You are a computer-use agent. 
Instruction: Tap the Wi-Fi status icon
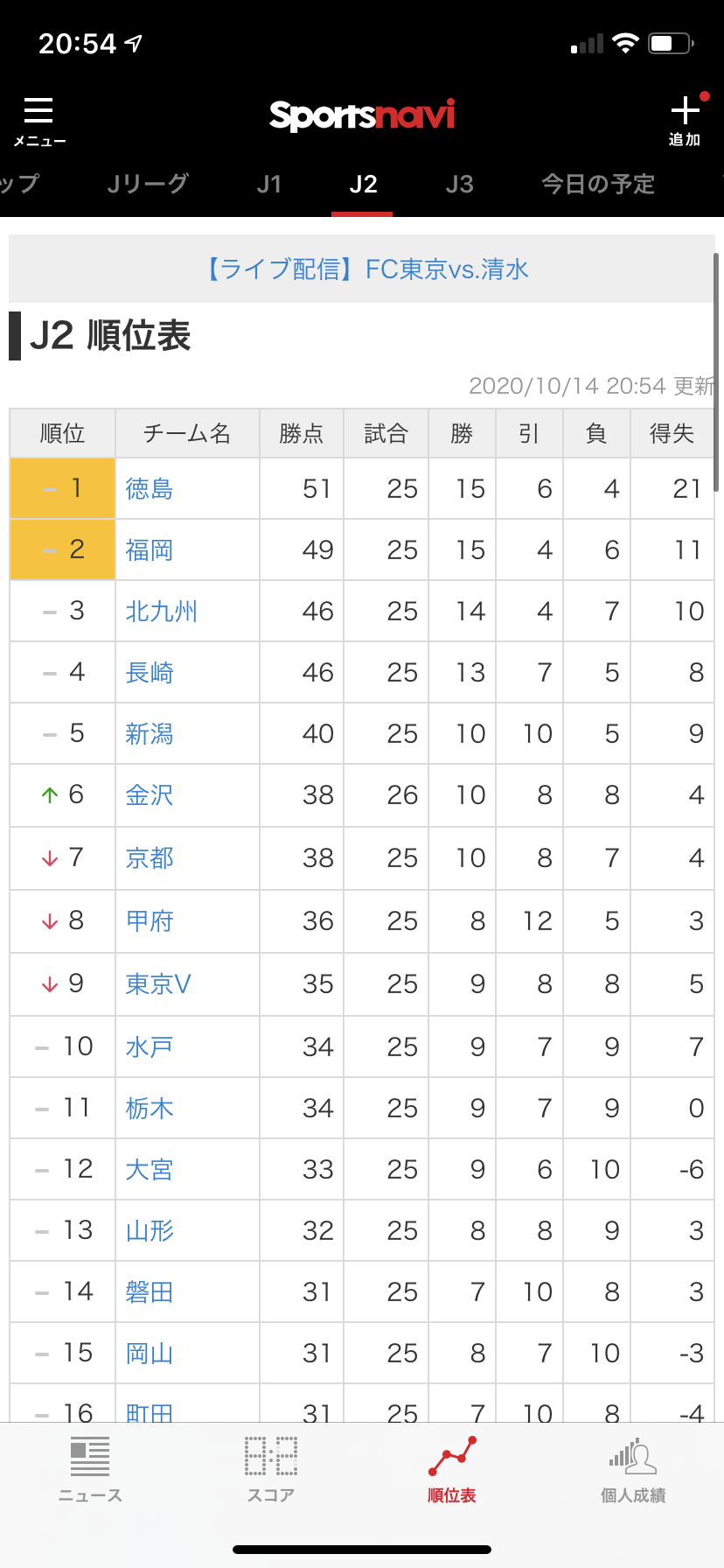[x=625, y=44]
